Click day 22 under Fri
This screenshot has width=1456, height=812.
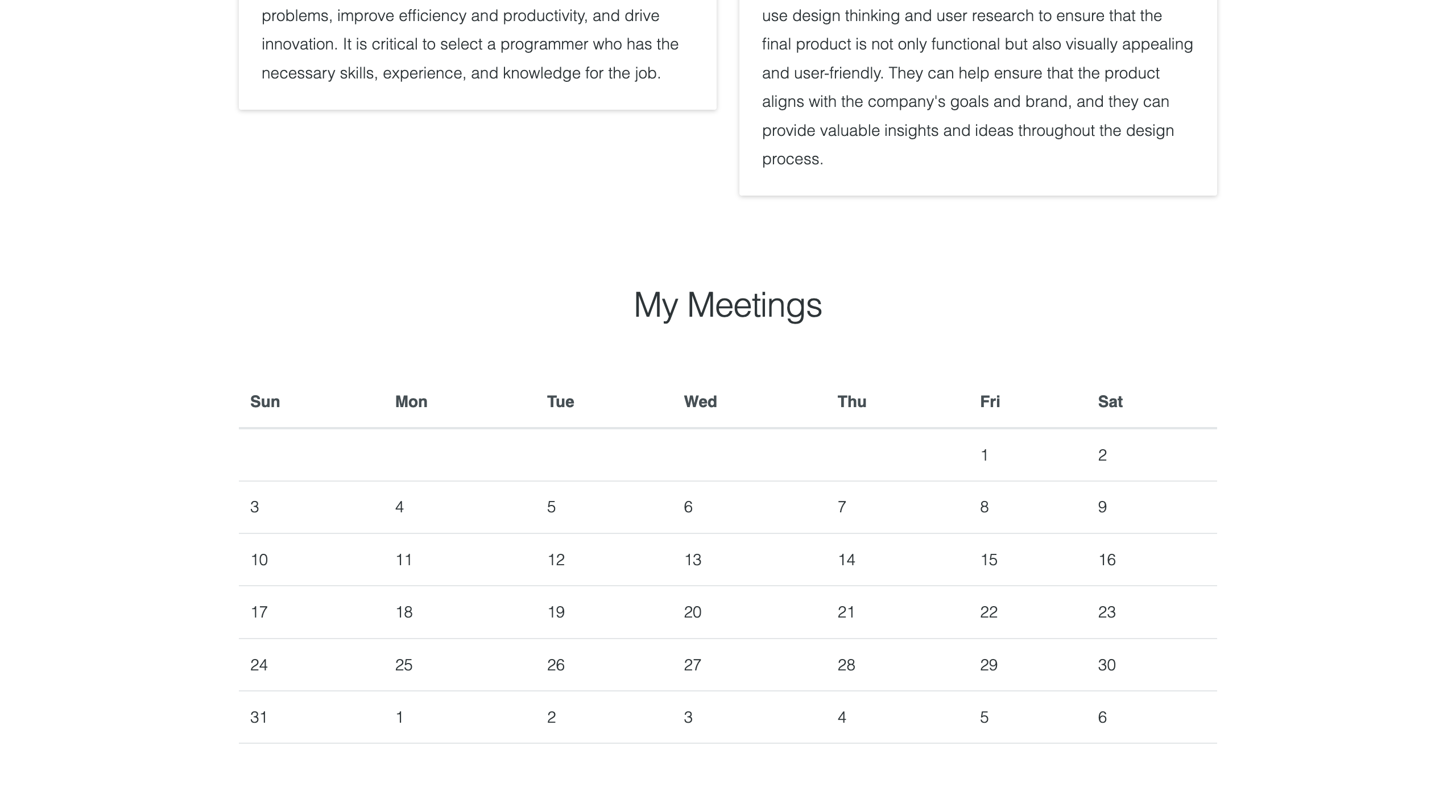click(988, 612)
